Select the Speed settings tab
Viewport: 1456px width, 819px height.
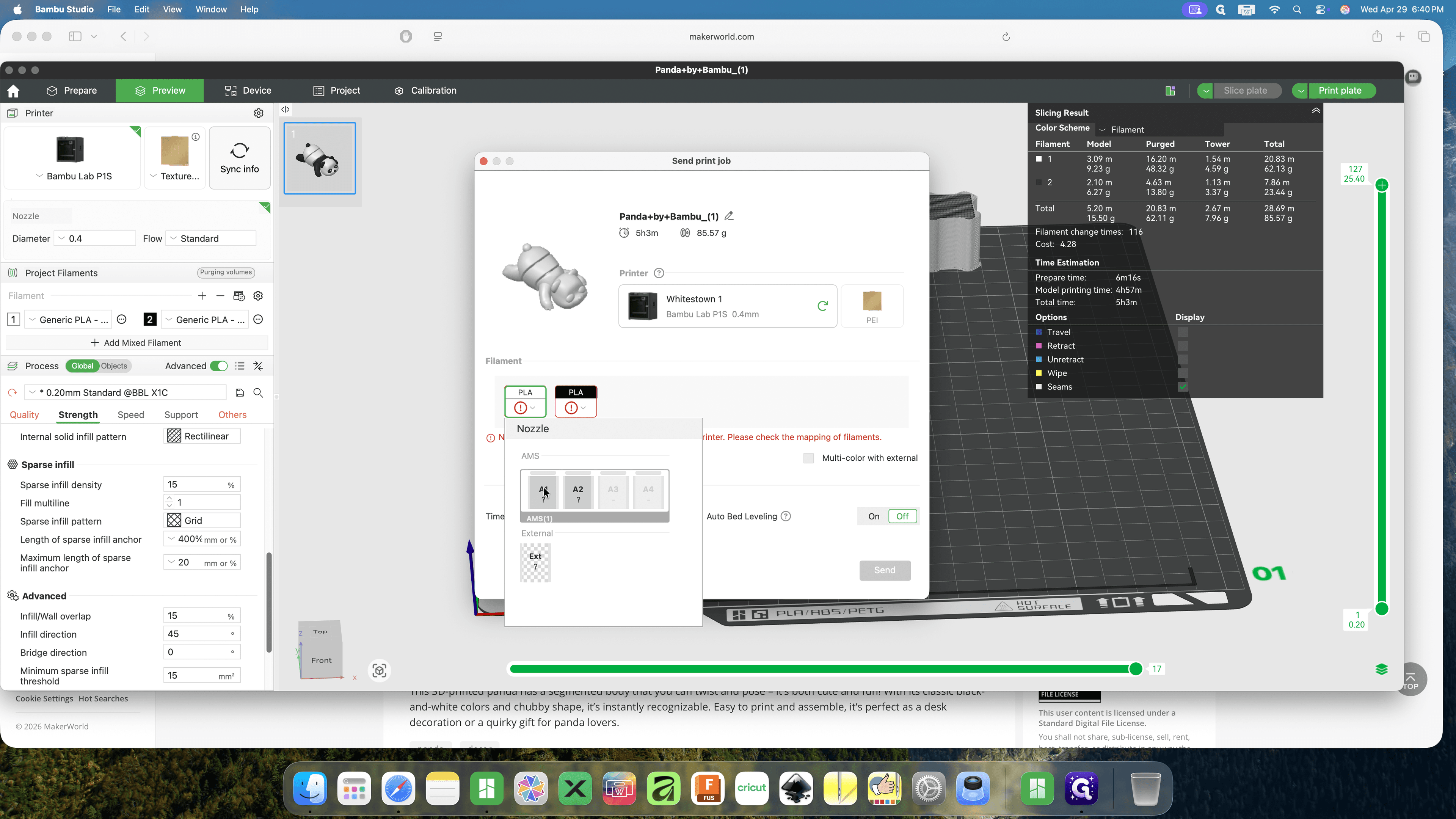tap(130, 414)
